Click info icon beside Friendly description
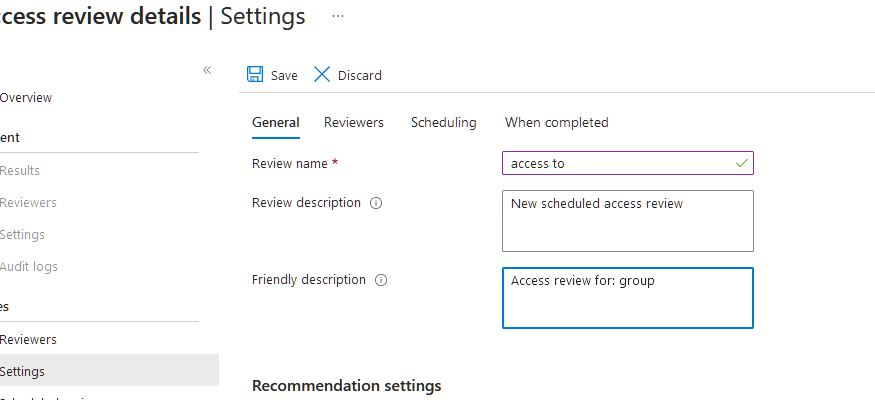 (381, 280)
